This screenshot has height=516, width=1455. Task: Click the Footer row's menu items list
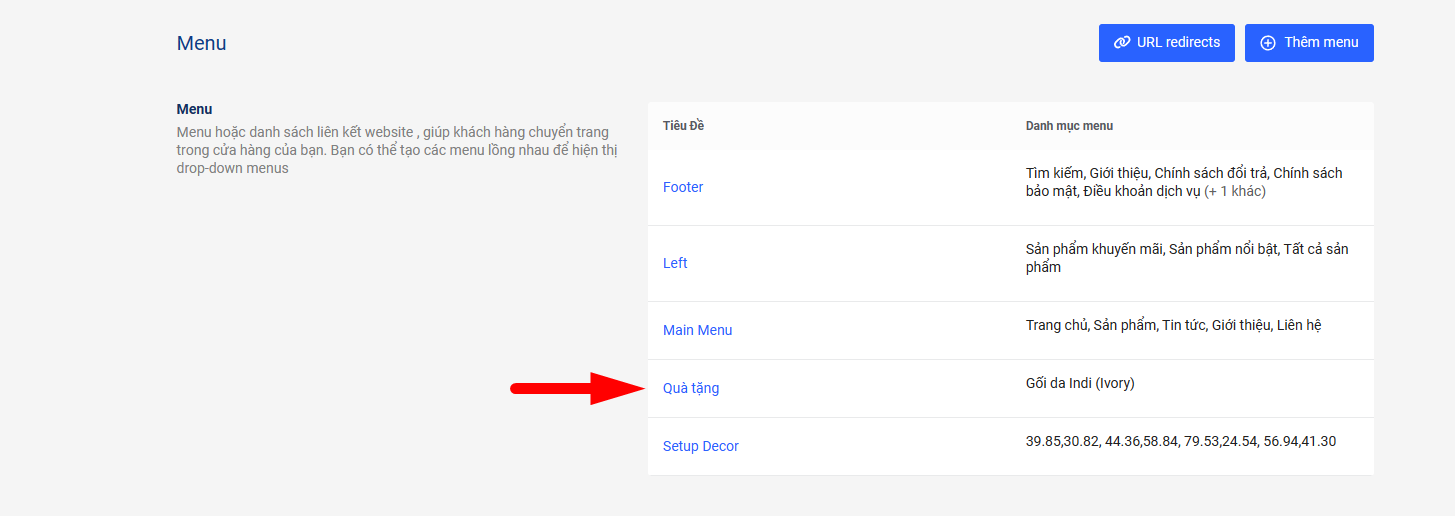(1180, 174)
